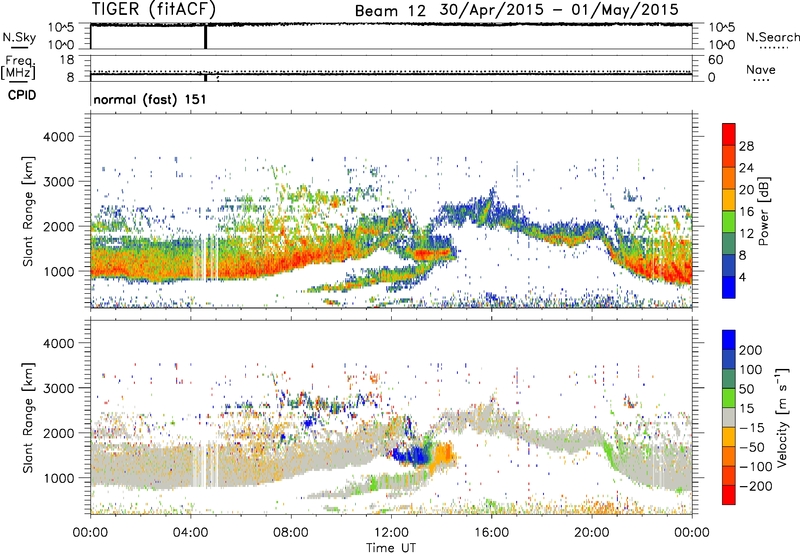Click the orange negative-velocity patch near 14:00
The width and height of the screenshot is (800, 554).
(x=443, y=454)
